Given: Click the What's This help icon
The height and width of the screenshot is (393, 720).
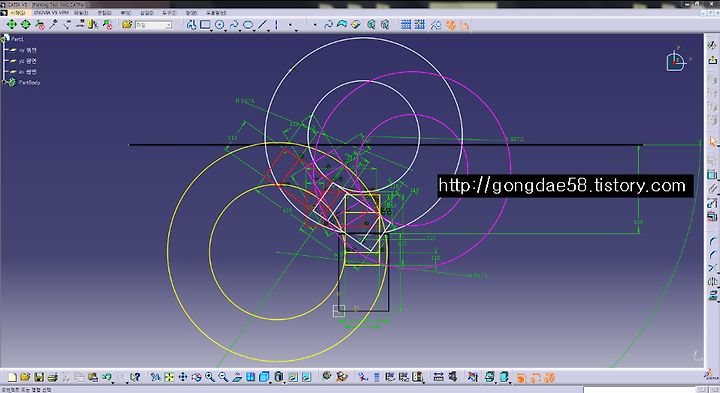Looking at the screenshot, I should coord(135,377).
